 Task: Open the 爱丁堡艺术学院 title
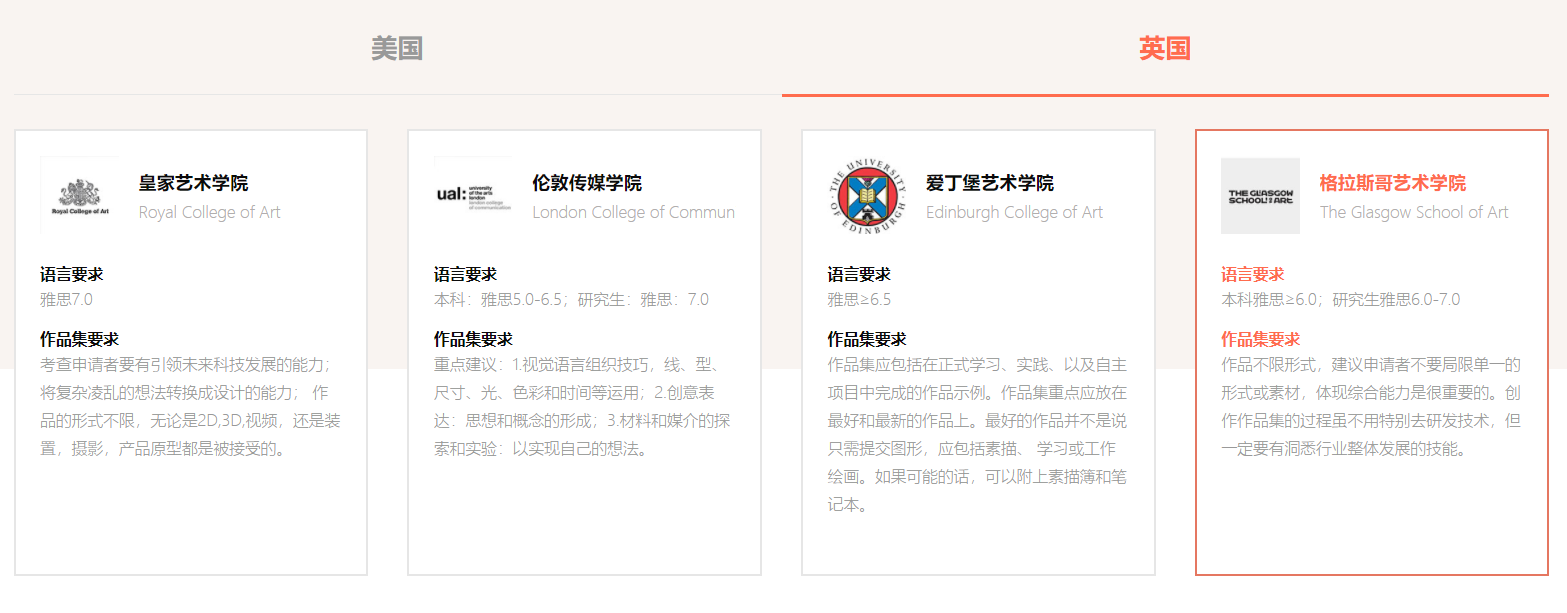pyautogui.click(x=990, y=183)
